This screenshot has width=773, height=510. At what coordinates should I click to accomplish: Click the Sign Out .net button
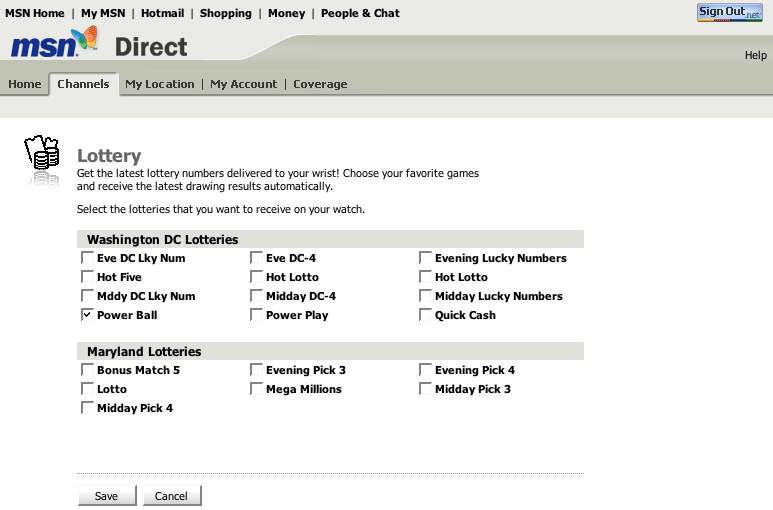pyautogui.click(x=730, y=12)
